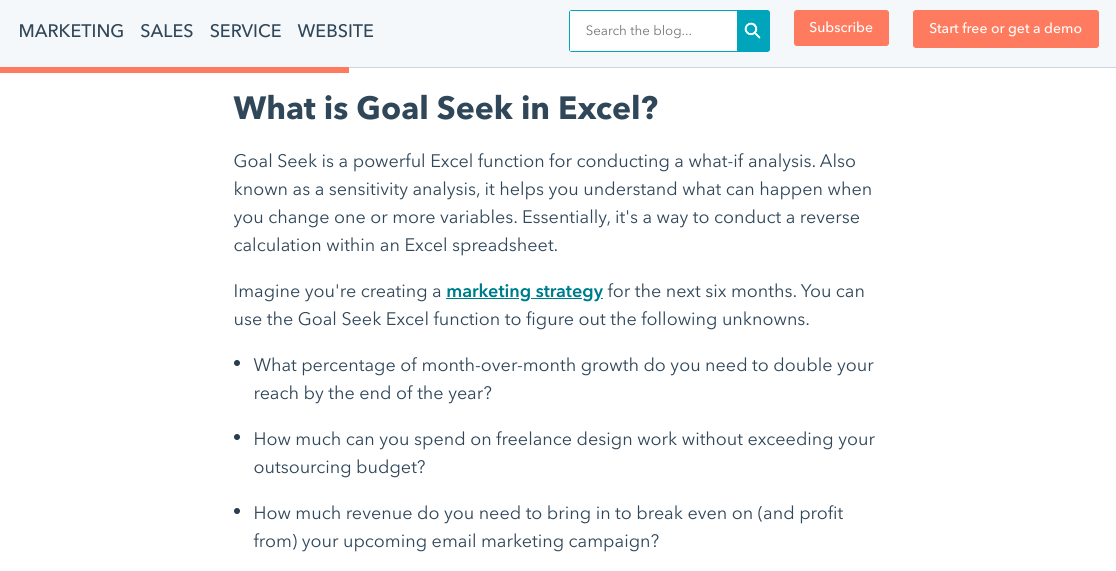Click the freelance design work bullet text
Screen dimensions: 1116x571
click(564, 453)
